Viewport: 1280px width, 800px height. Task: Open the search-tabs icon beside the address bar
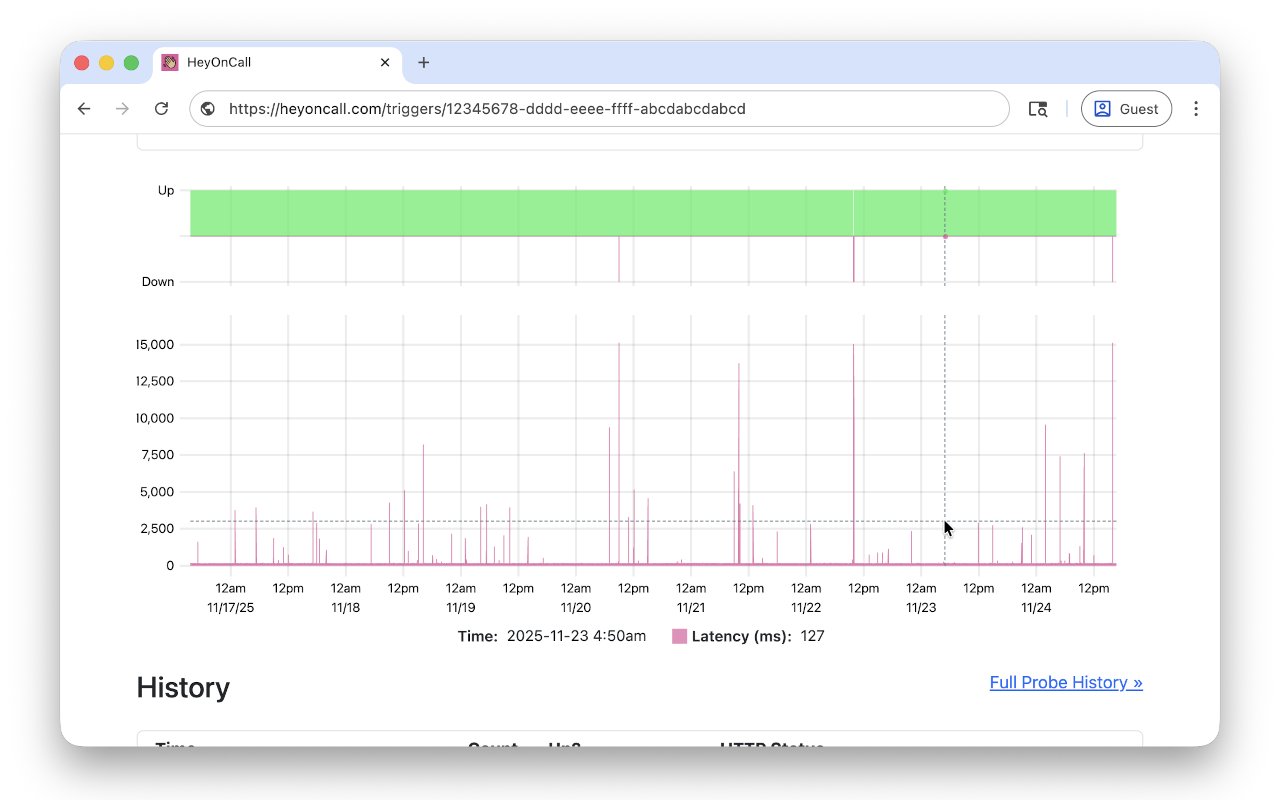coord(1038,108)
